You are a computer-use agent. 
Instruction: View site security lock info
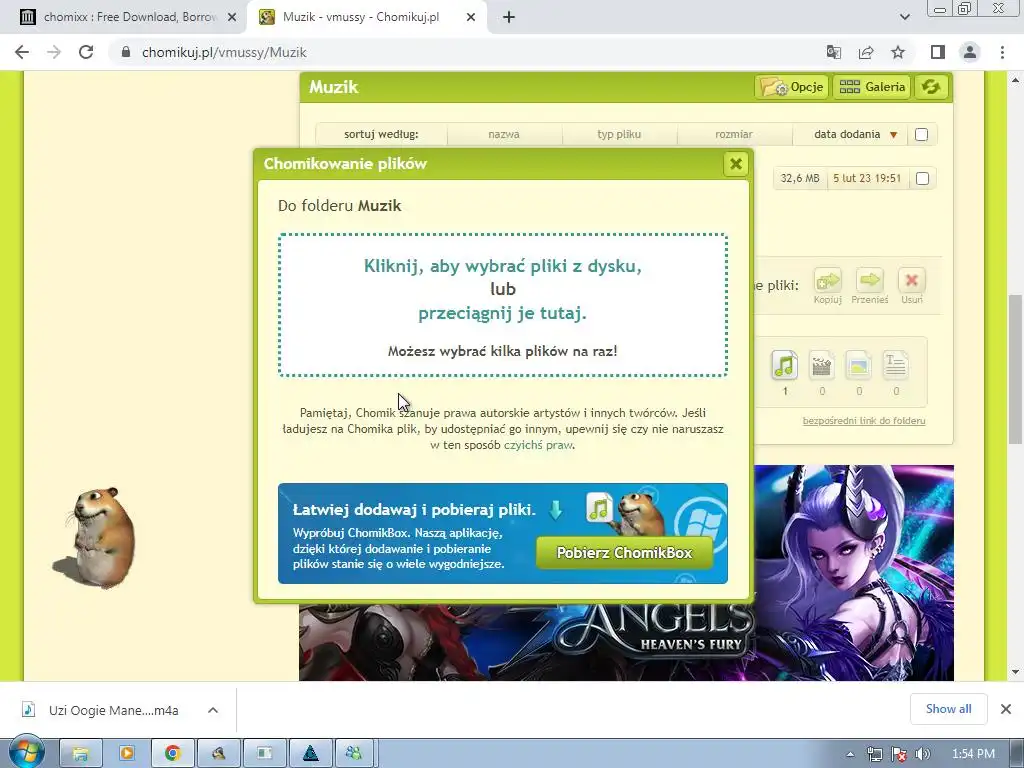coord(126,52)
